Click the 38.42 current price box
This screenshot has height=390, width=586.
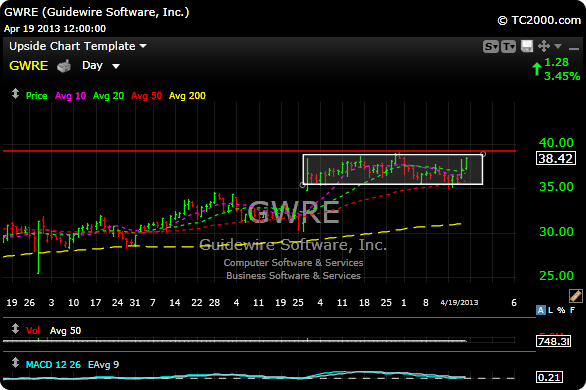pyautogui.click(x=555, y=158)
